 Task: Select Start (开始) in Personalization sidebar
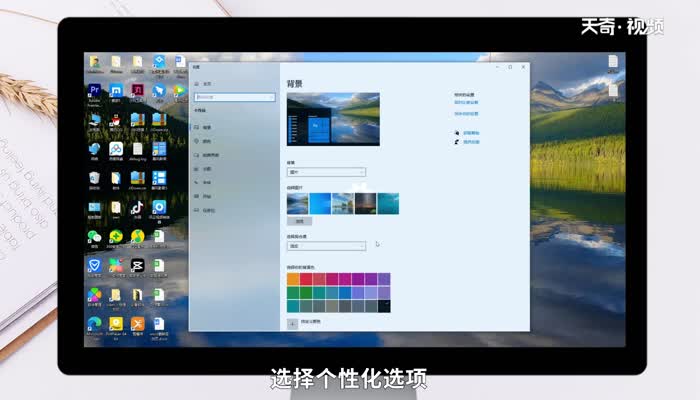click(x=203, y=196)
